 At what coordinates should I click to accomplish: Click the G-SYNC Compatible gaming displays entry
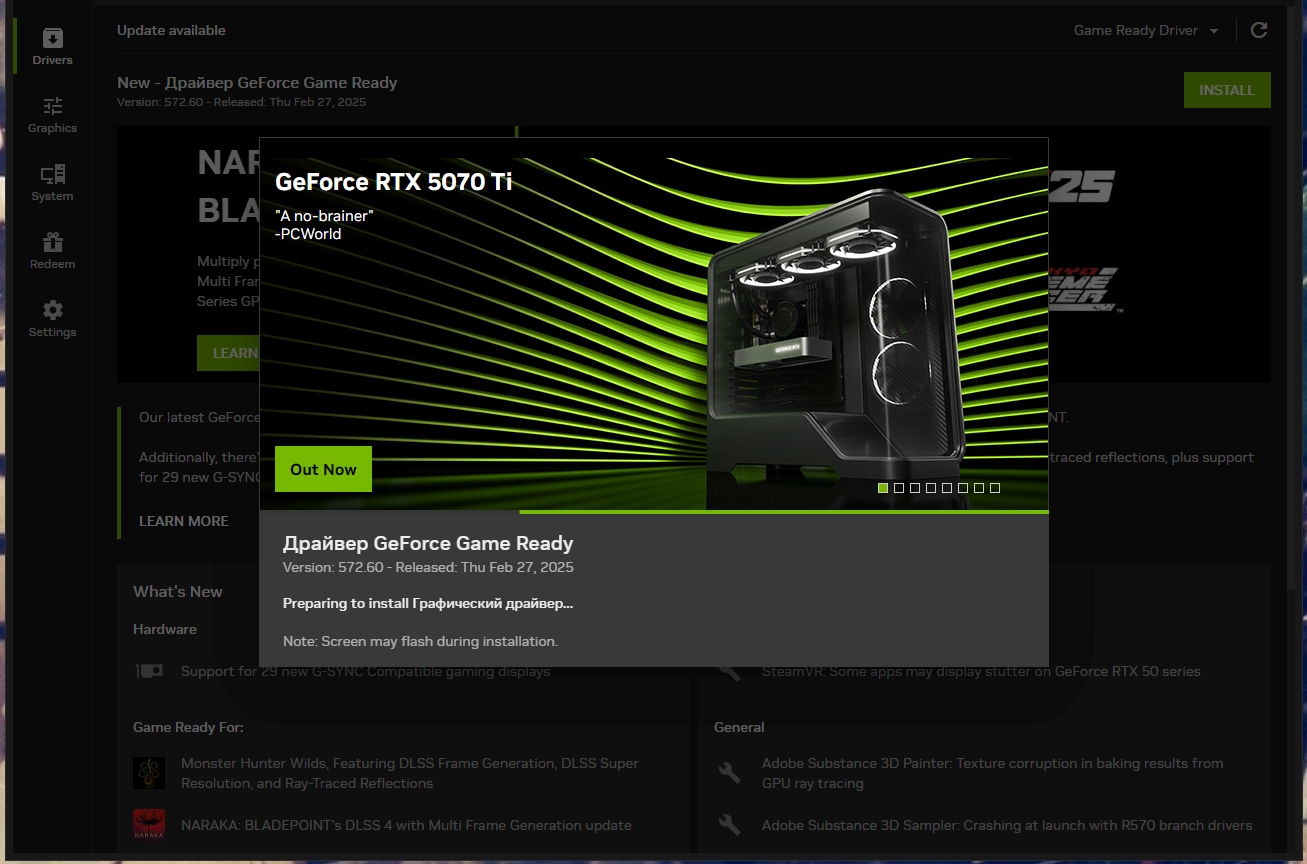click(x=365, y=671)
